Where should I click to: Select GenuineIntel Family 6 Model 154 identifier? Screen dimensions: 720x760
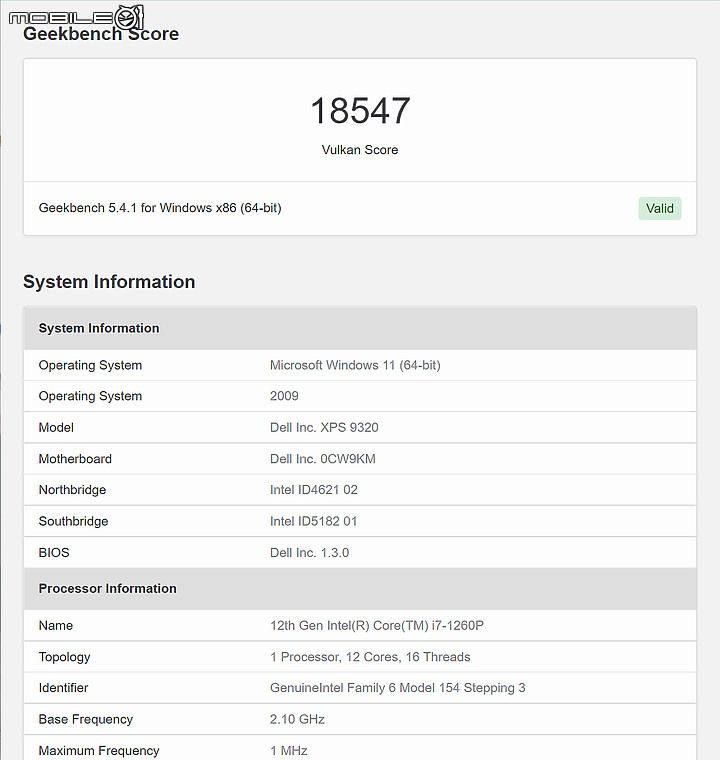398,688
